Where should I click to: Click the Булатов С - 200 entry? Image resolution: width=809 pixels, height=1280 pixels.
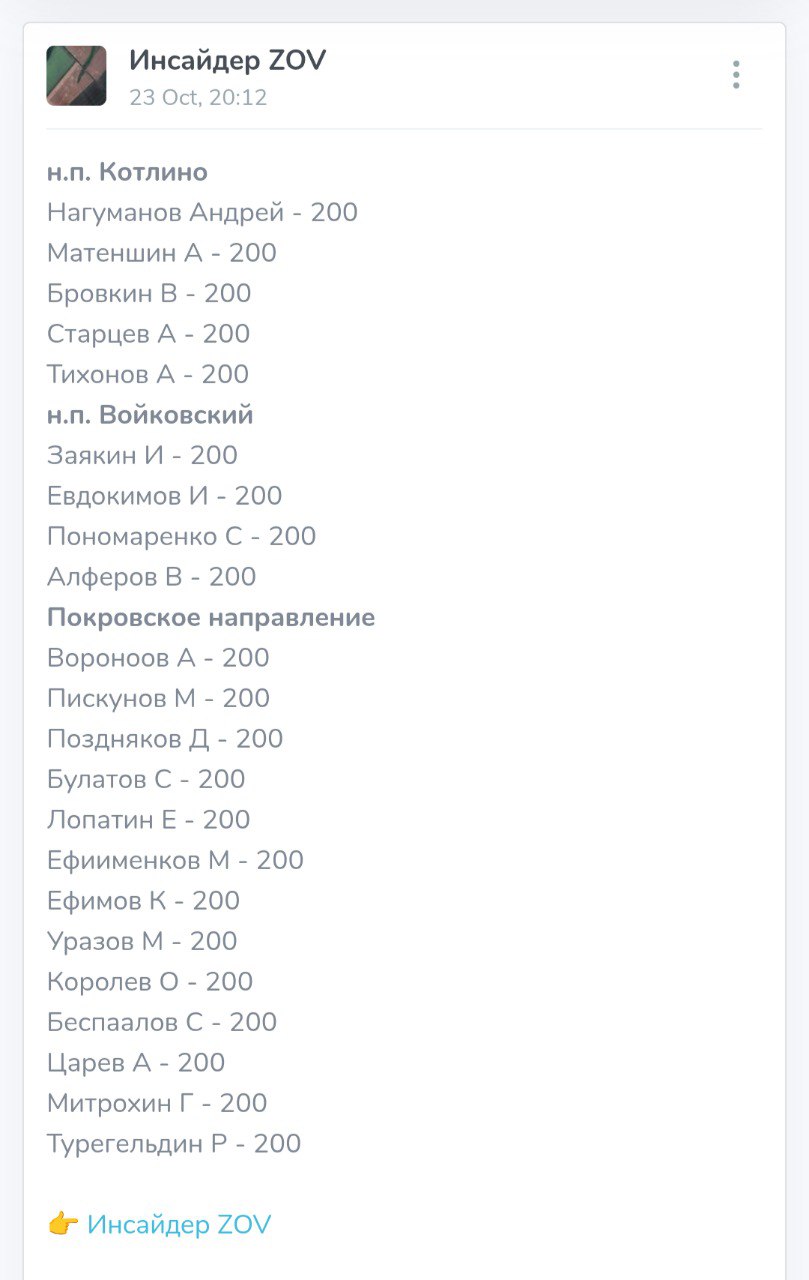(x=146, y=779)
